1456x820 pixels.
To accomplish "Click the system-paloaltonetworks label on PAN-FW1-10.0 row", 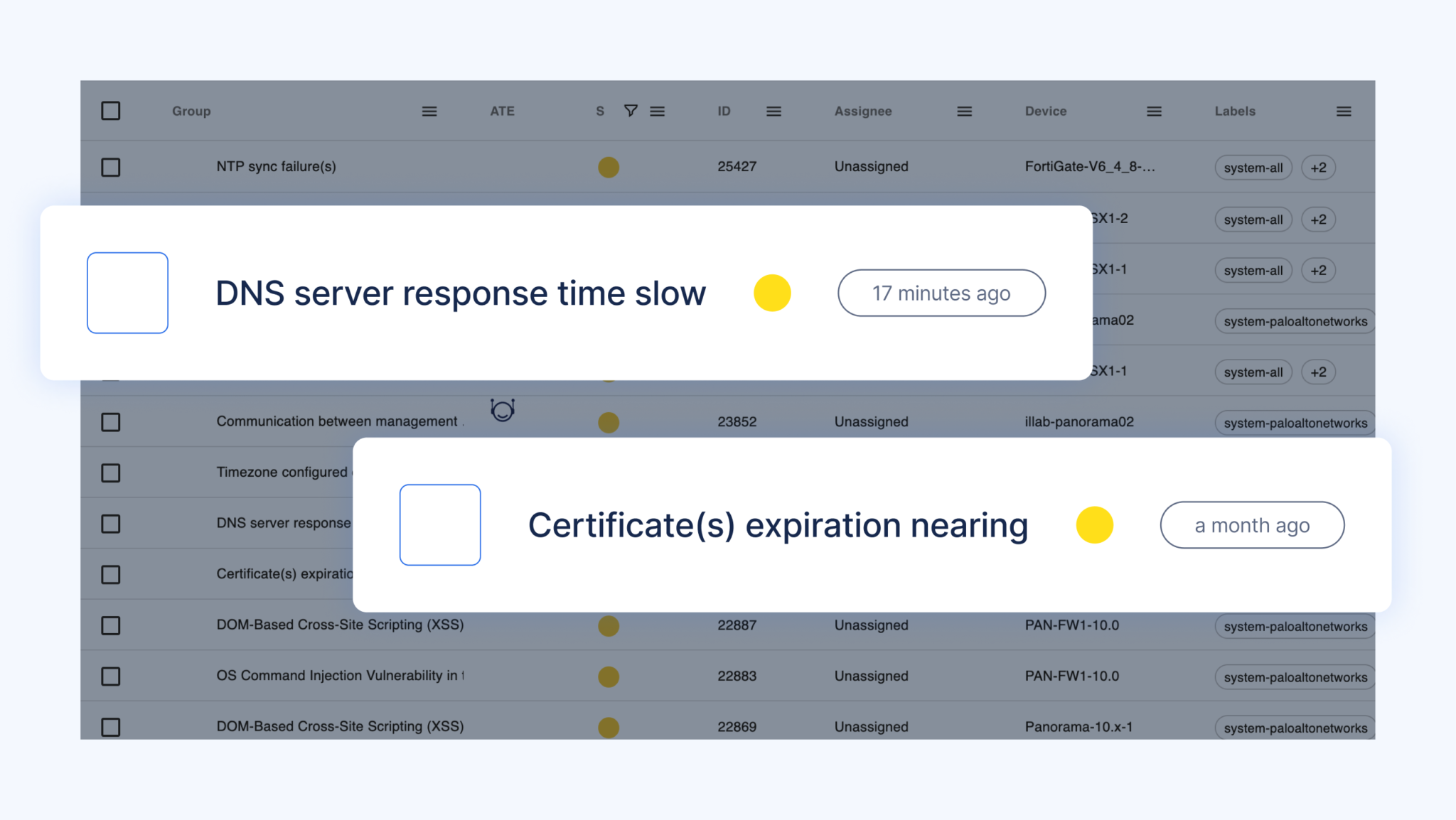I will pyautogui.click(x=1294, y=626).
